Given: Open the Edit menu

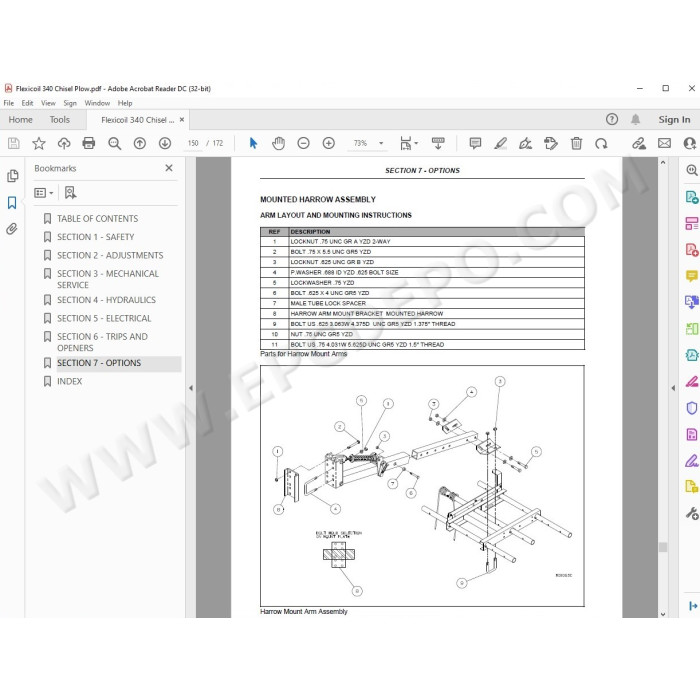Looking at the screenshot, I should coord(27,103).
